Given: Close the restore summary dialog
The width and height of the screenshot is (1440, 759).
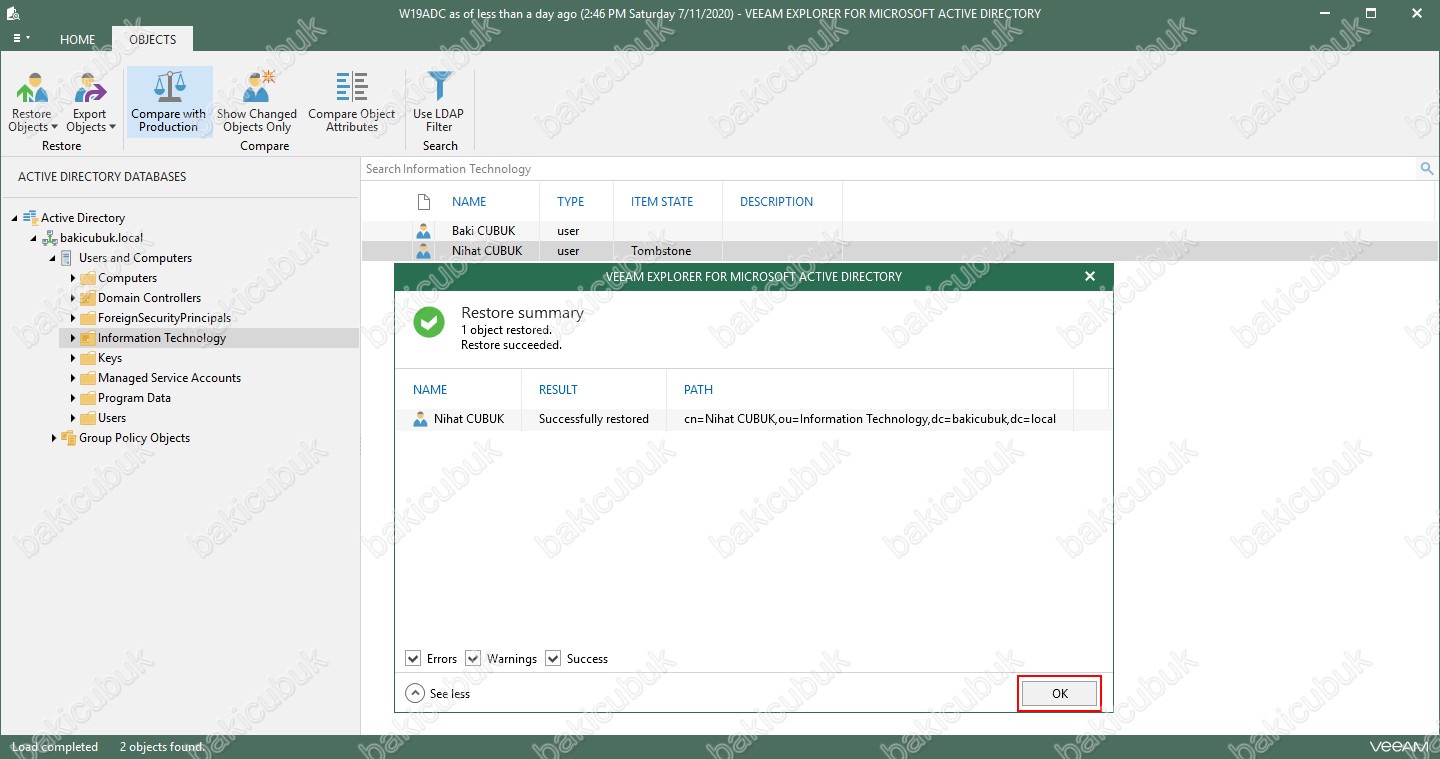Looking at the screenshot, I should pyautogui.click(x=1090, y=276).
